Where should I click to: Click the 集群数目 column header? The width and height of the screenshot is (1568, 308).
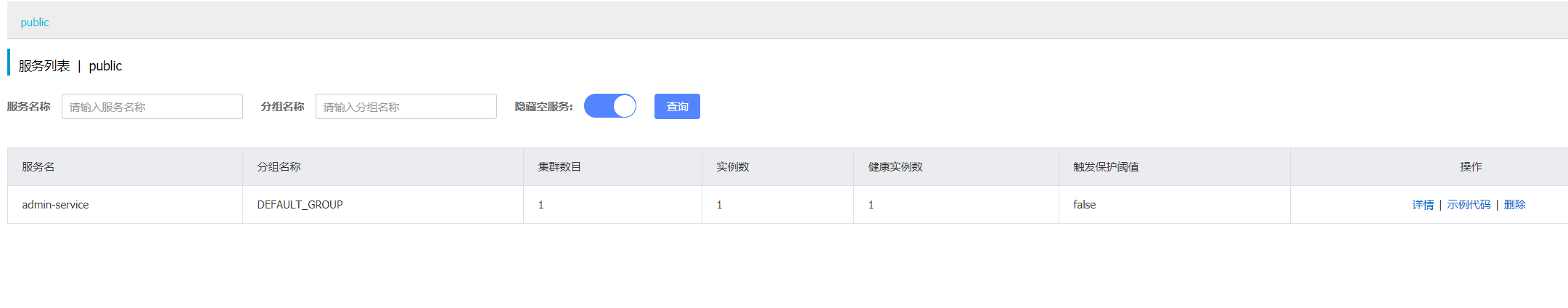[559, 167]
